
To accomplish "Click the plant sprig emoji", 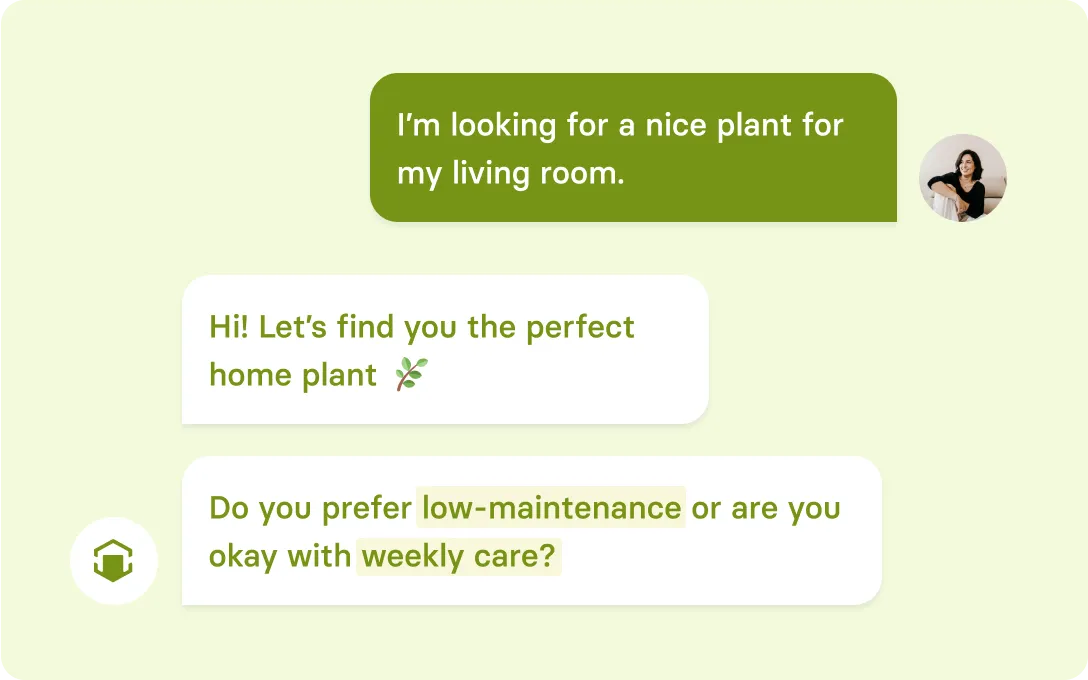I will (411, 375).
